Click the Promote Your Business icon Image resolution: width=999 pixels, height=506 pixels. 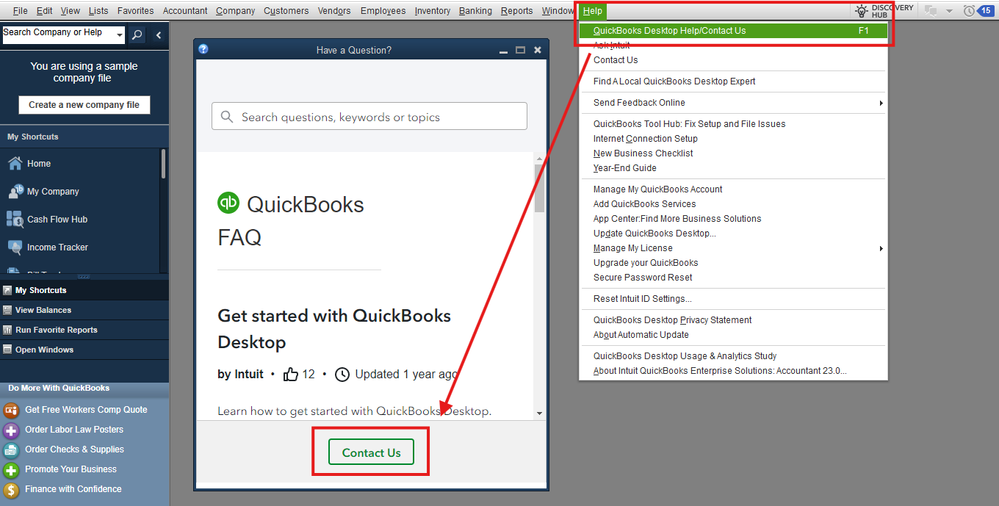tap(11, 470)
